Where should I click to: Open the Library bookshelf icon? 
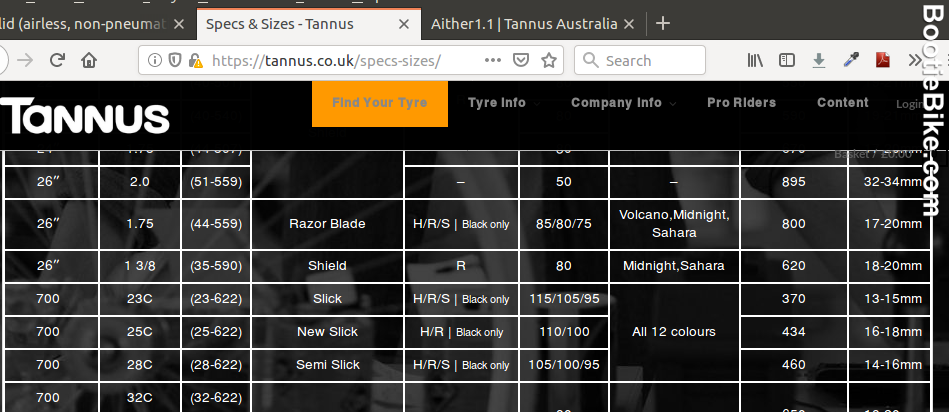755,60
